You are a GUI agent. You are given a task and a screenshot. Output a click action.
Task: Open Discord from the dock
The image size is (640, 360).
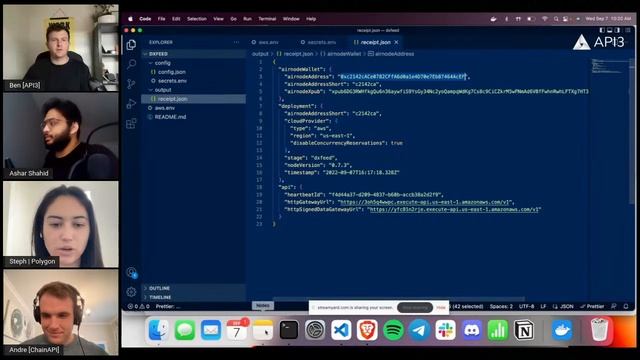[x=471, y=330]
